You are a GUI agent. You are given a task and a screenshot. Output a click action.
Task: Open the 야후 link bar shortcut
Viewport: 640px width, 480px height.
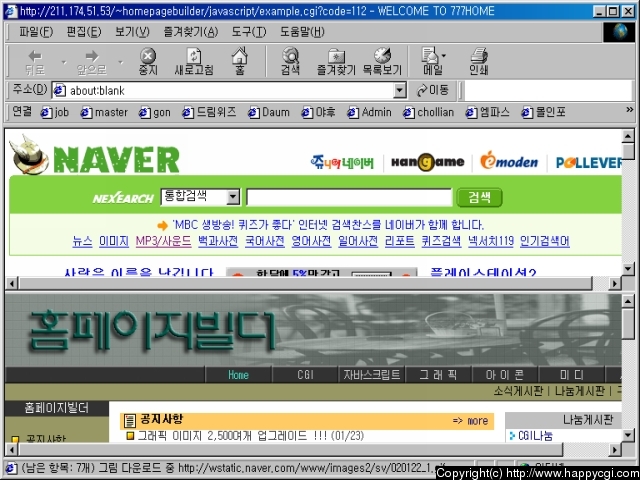point(318,112)
